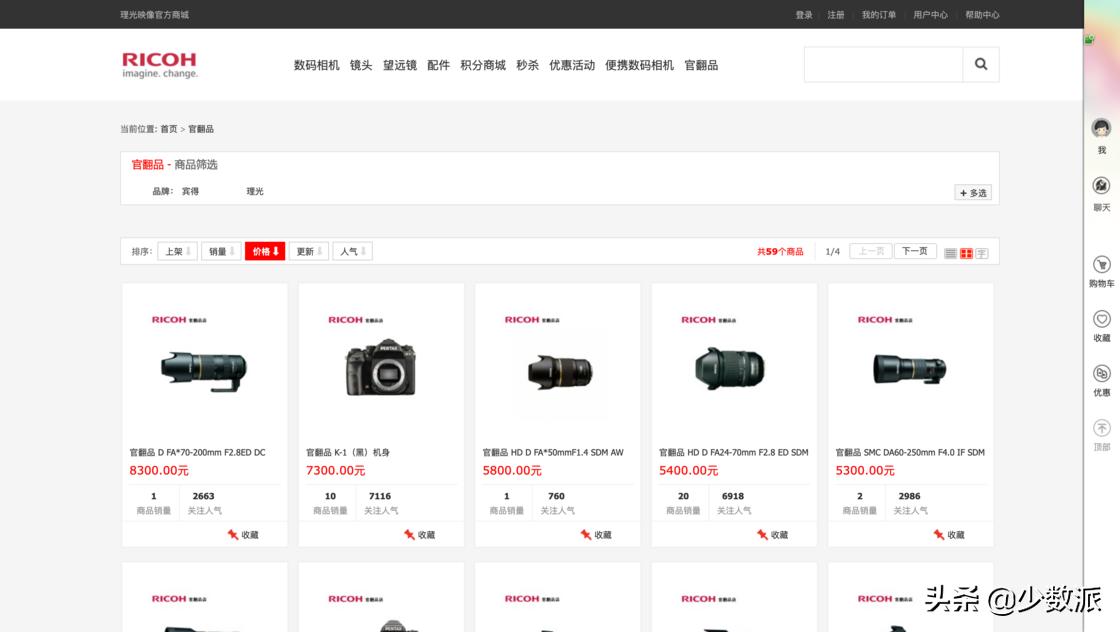Expand the + 多选 multi-select option

(x=973, y=193)
